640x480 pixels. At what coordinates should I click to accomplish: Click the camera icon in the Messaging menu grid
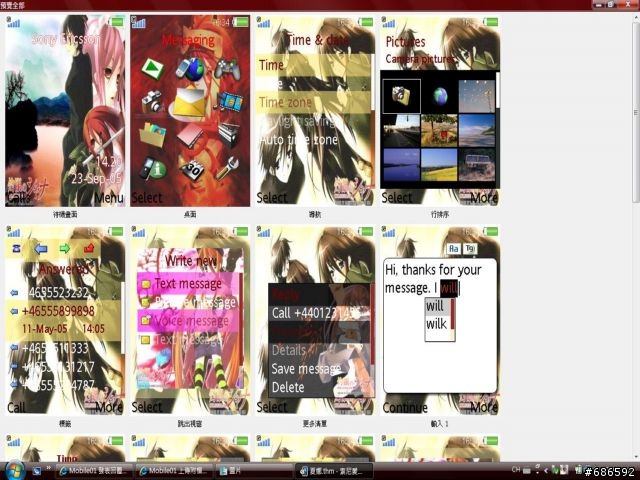pyautogui.click(x=151, y=101)
